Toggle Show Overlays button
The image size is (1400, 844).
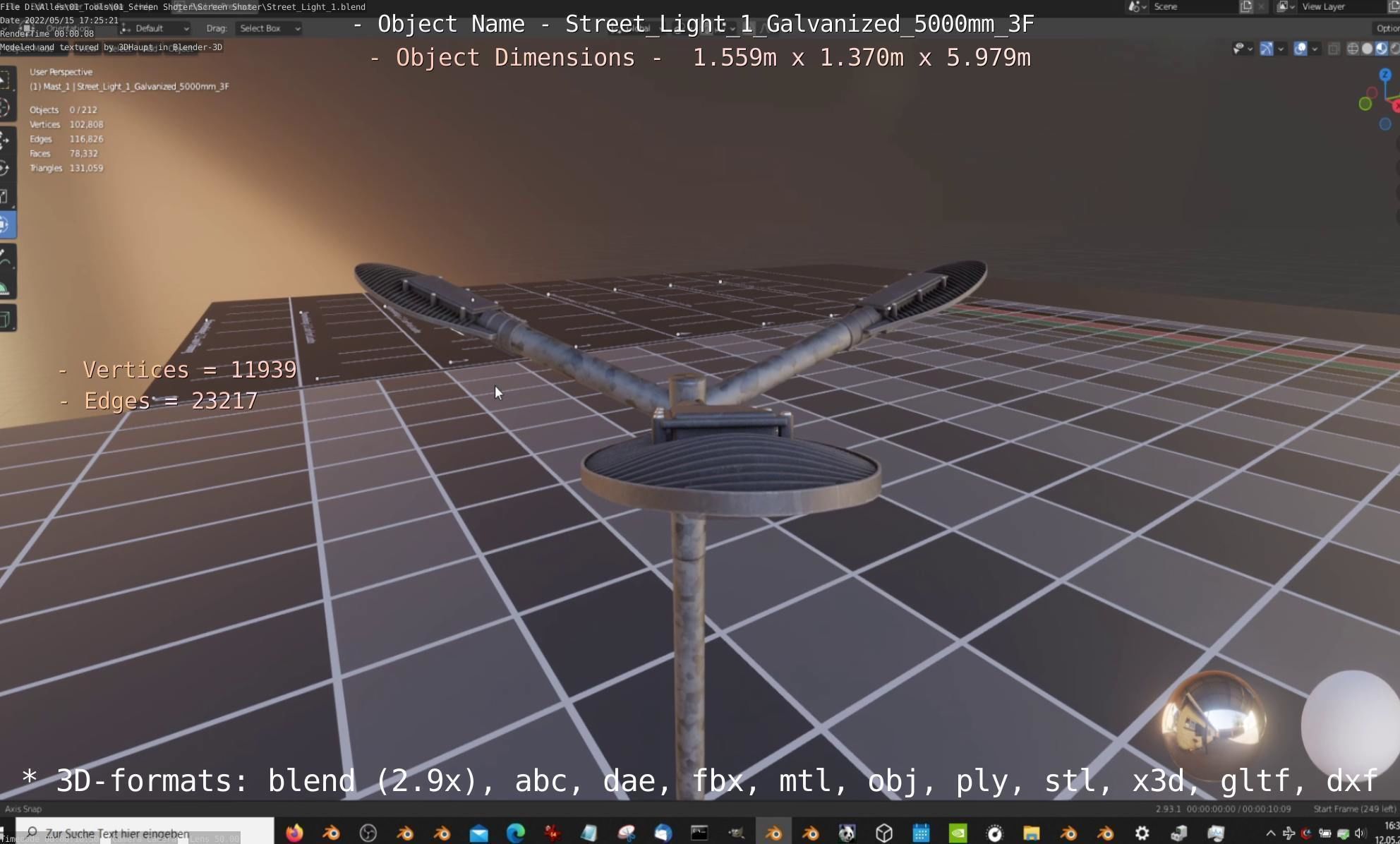[1300, 49]
